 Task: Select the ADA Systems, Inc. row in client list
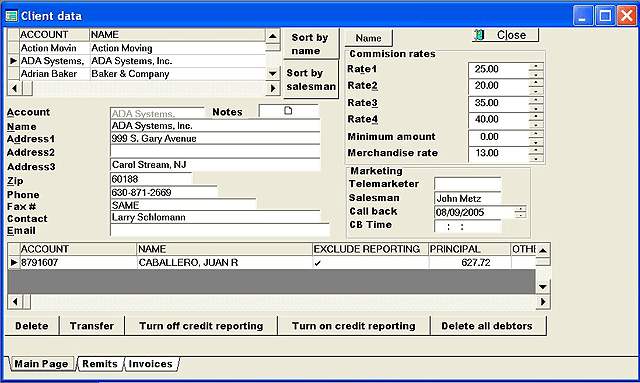click(137, 61)
